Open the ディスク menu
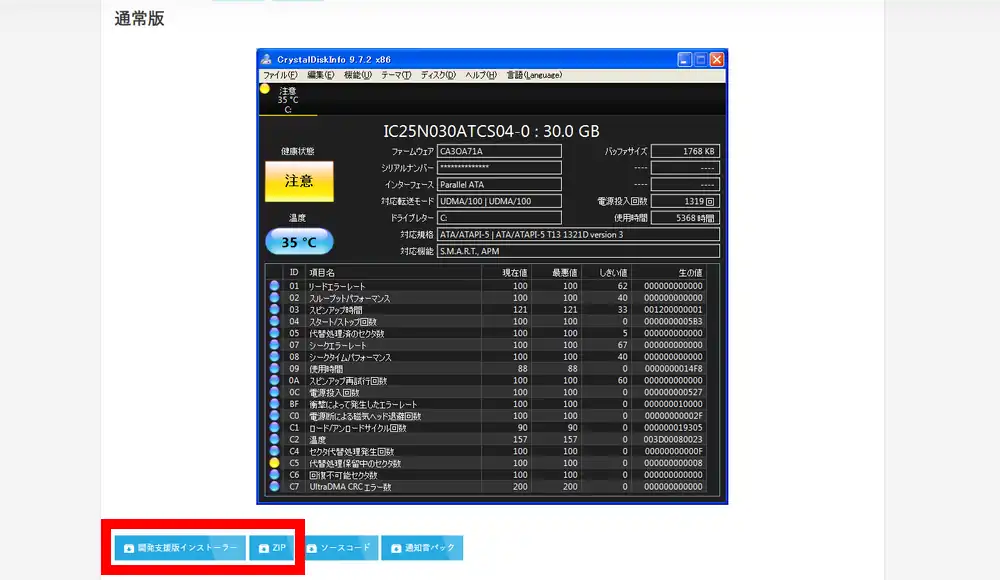The width and height of the screenshot is (1000, 580). point(438,75)
